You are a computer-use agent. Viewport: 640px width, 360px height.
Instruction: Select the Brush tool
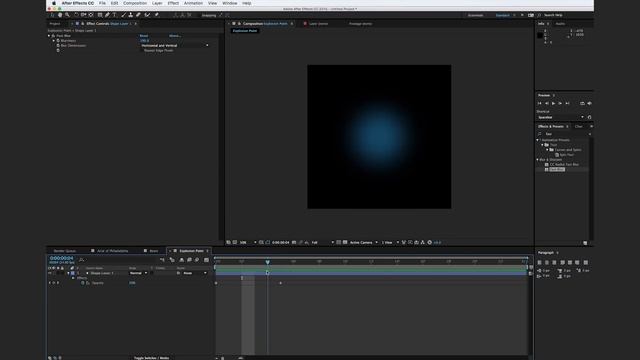point(123,15)
